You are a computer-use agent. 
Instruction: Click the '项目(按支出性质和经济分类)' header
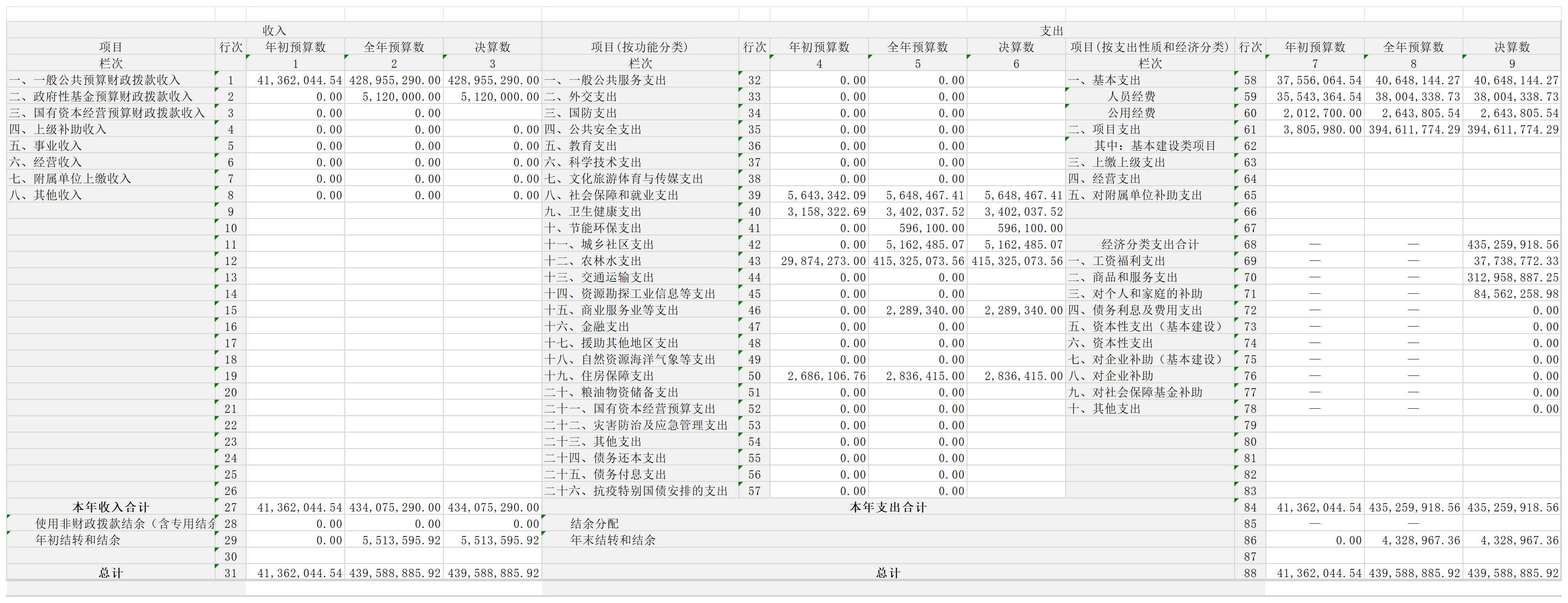point(1150,47)
